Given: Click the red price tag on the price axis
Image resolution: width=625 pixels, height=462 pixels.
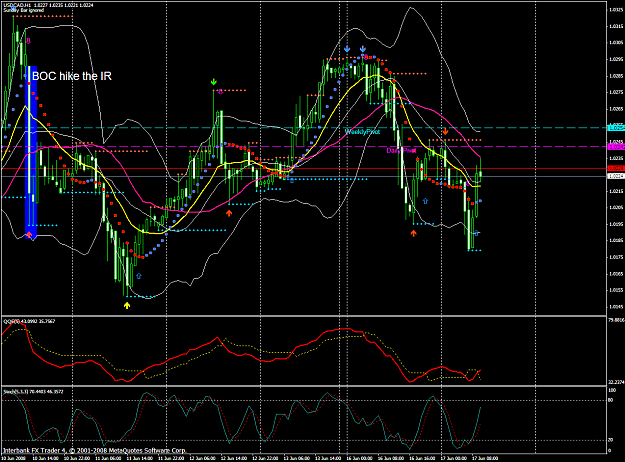Looking at the screenshot, I should coord(616,169).
